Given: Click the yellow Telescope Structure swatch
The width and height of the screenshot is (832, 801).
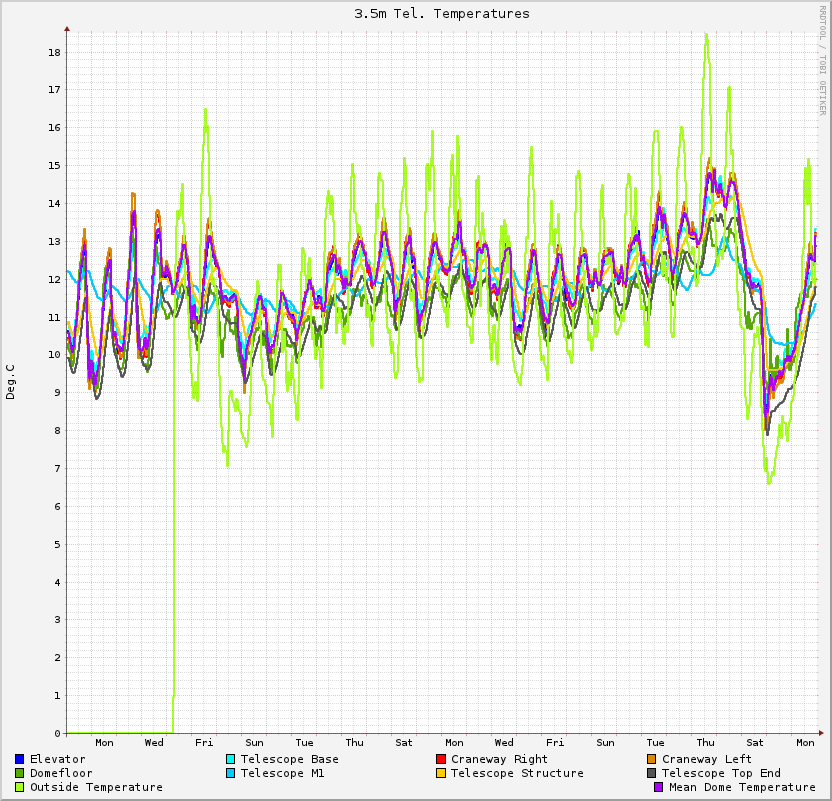Looking at the screenshot, I should pos(441,773).
